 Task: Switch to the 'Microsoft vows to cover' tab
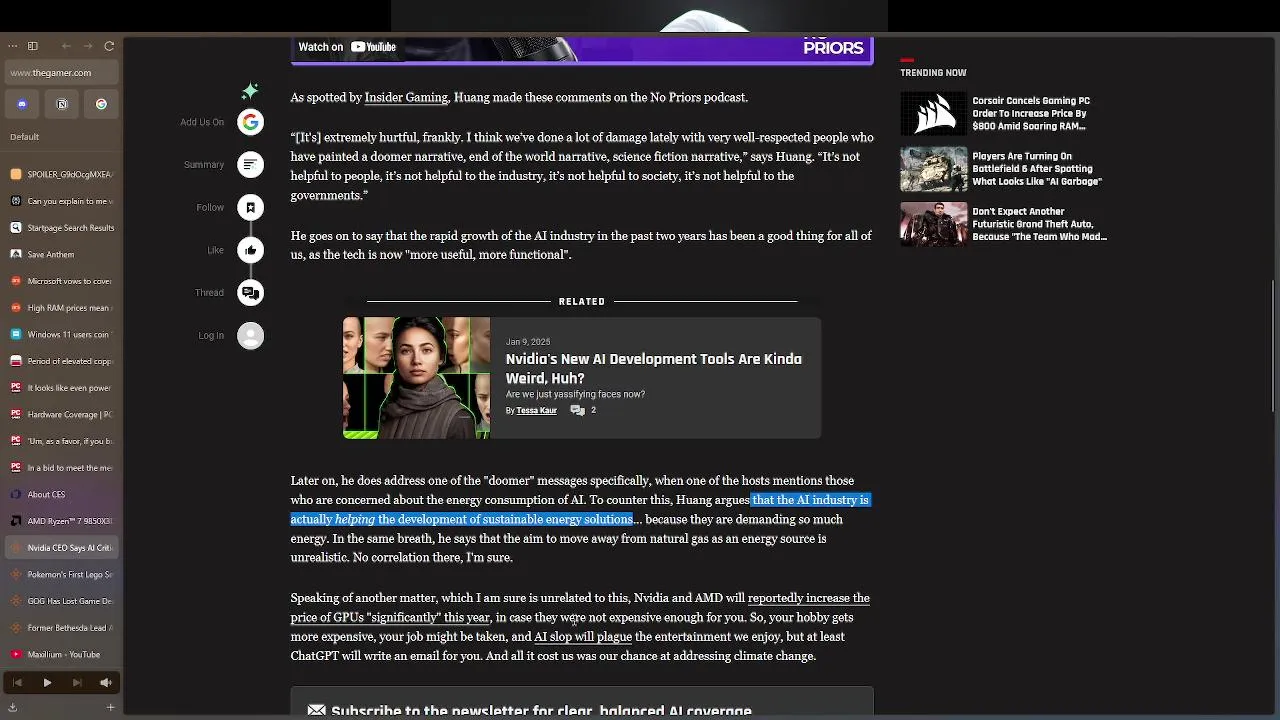tap(61, 281)
